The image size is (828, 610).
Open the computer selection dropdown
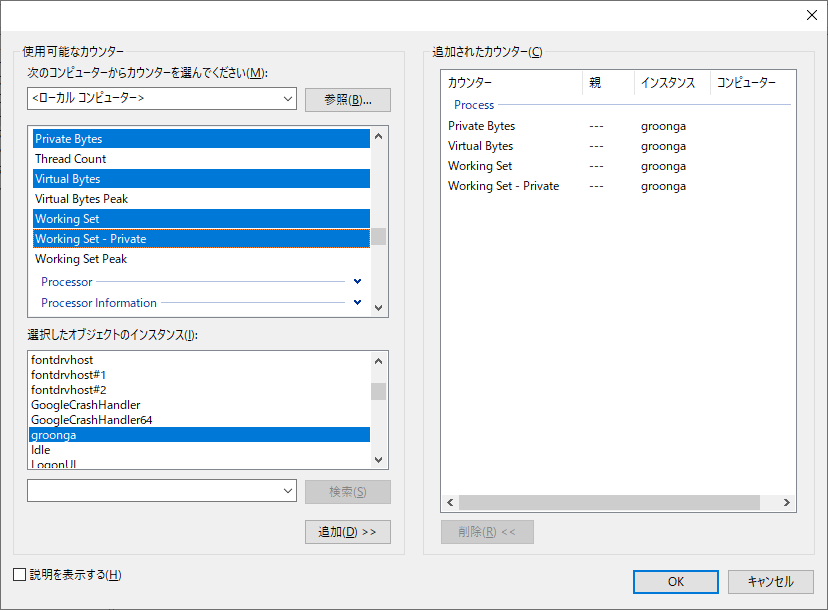point(288,99)
